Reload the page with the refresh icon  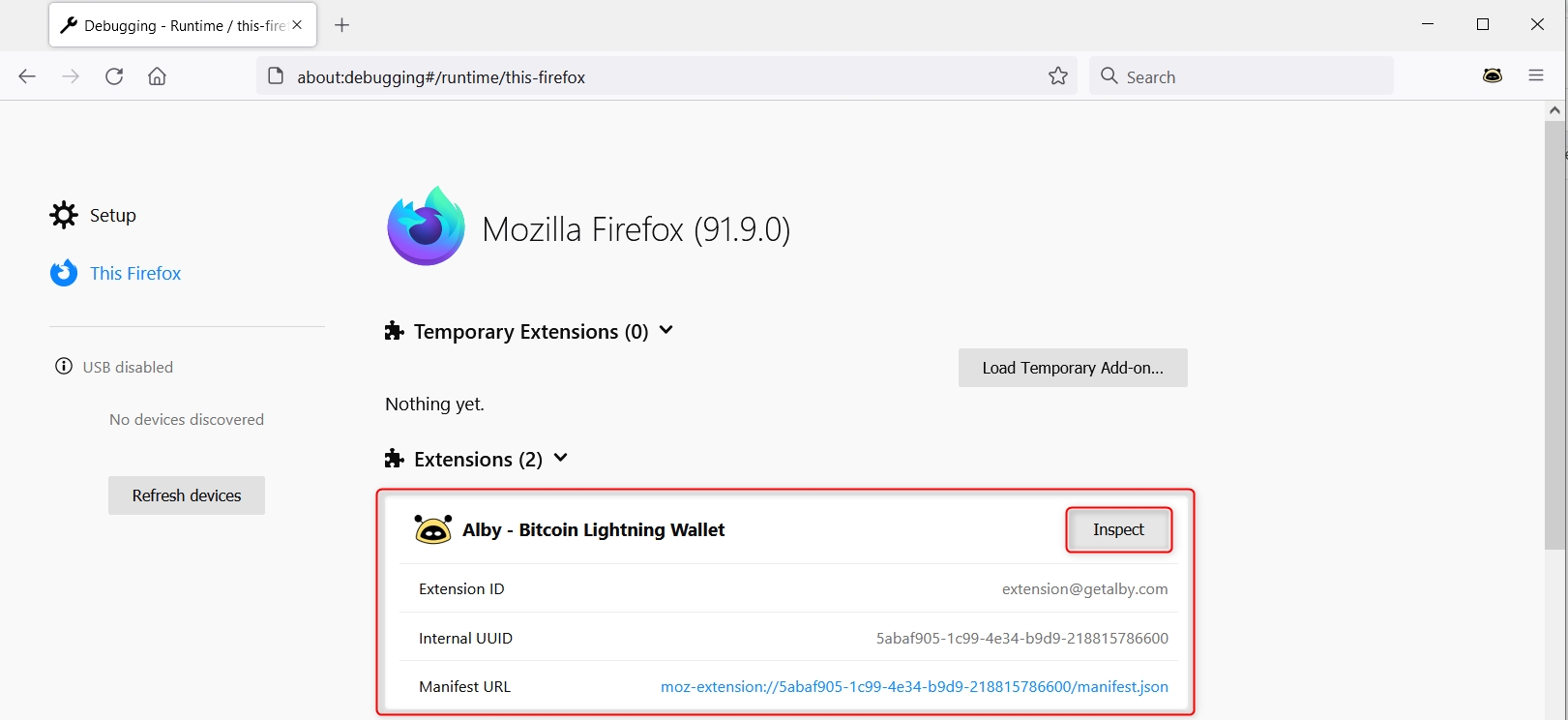pyautogui.click(x=114, y=76)
